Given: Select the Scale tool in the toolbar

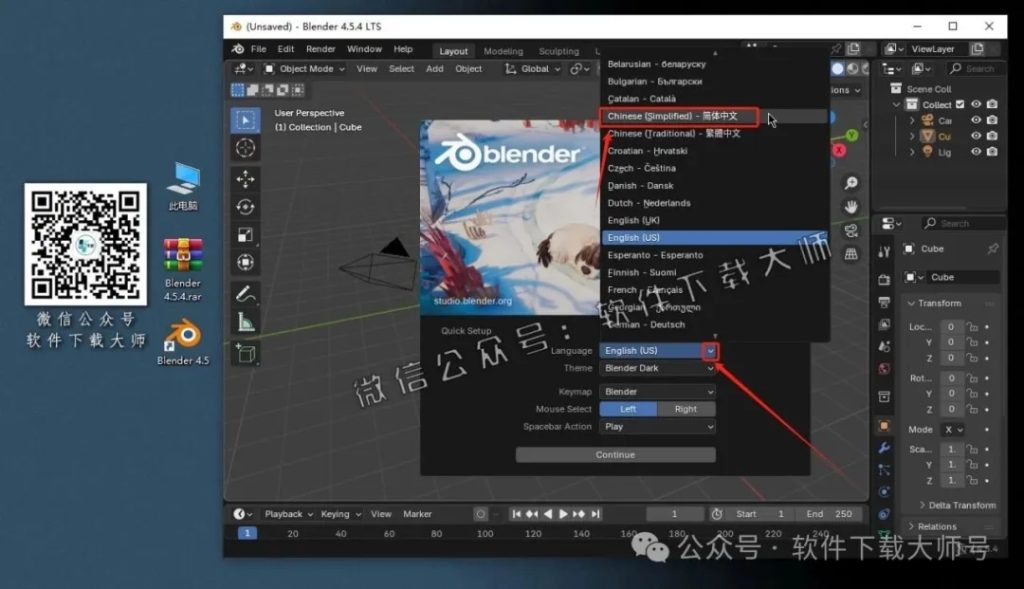Looking at the screenshot, I should tap(247, 232).
